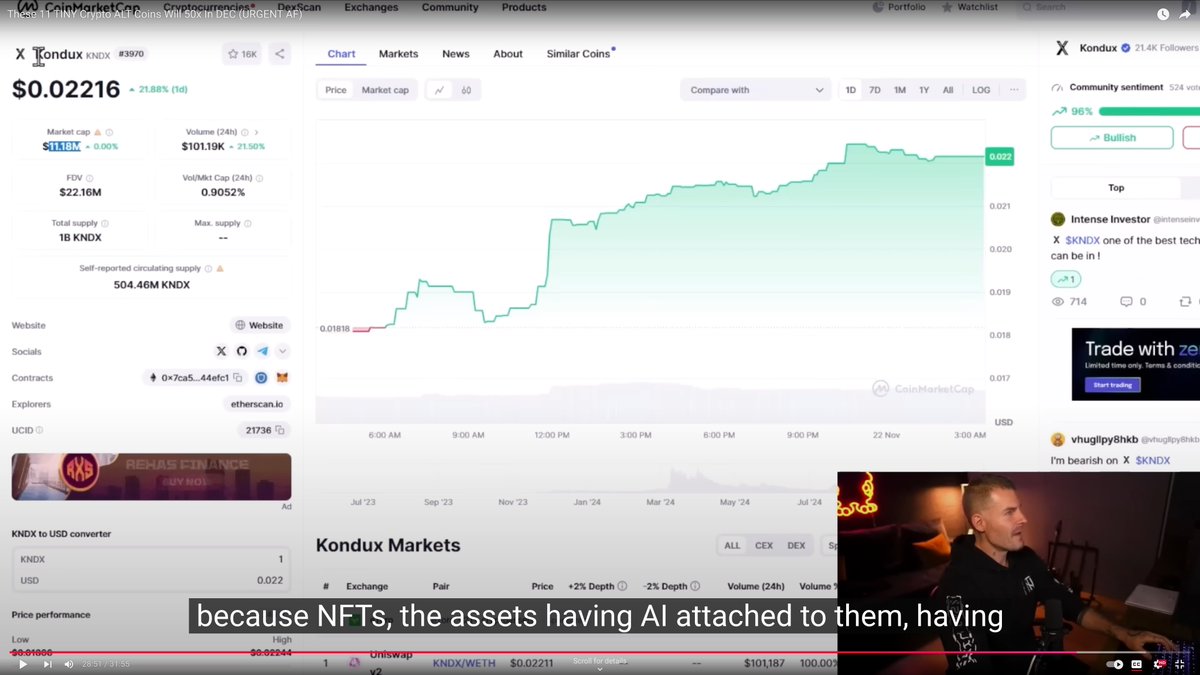Choose the candlestick chart icon
The image size is (1200, 675).
pyautogui.click(x=466, y=90)
